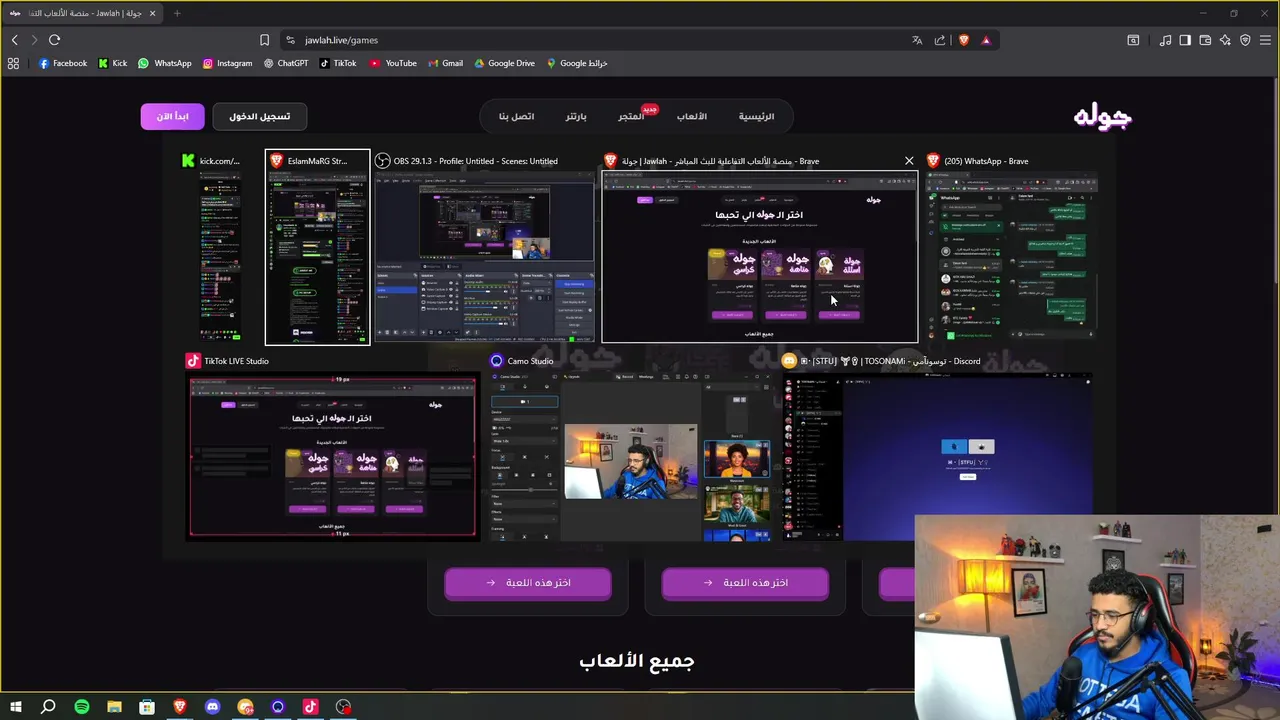Open the Gmail bookmark

445,63
